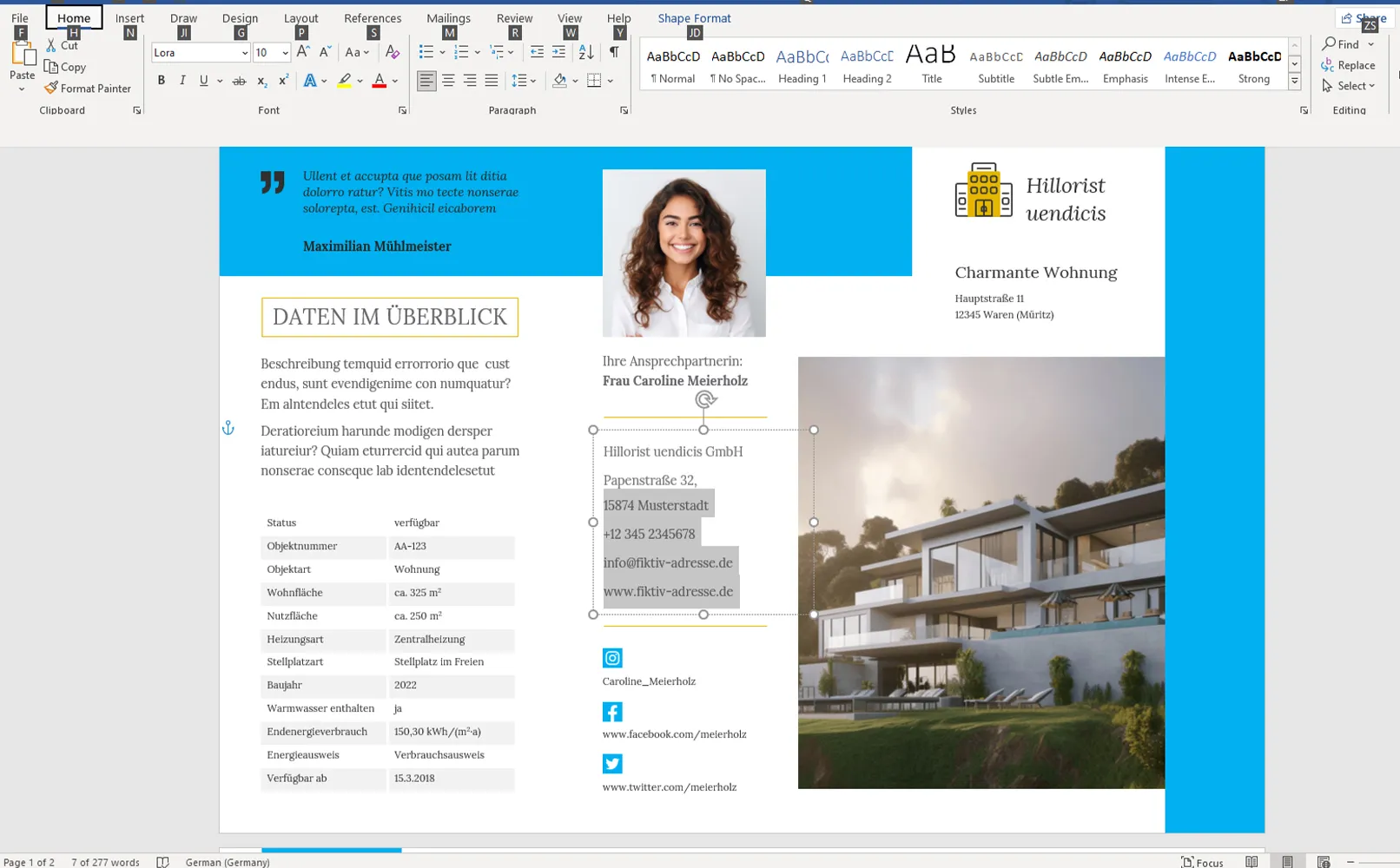Toggle show paragraph marks
Screen dimensions: 1400x868
point(614,52)
